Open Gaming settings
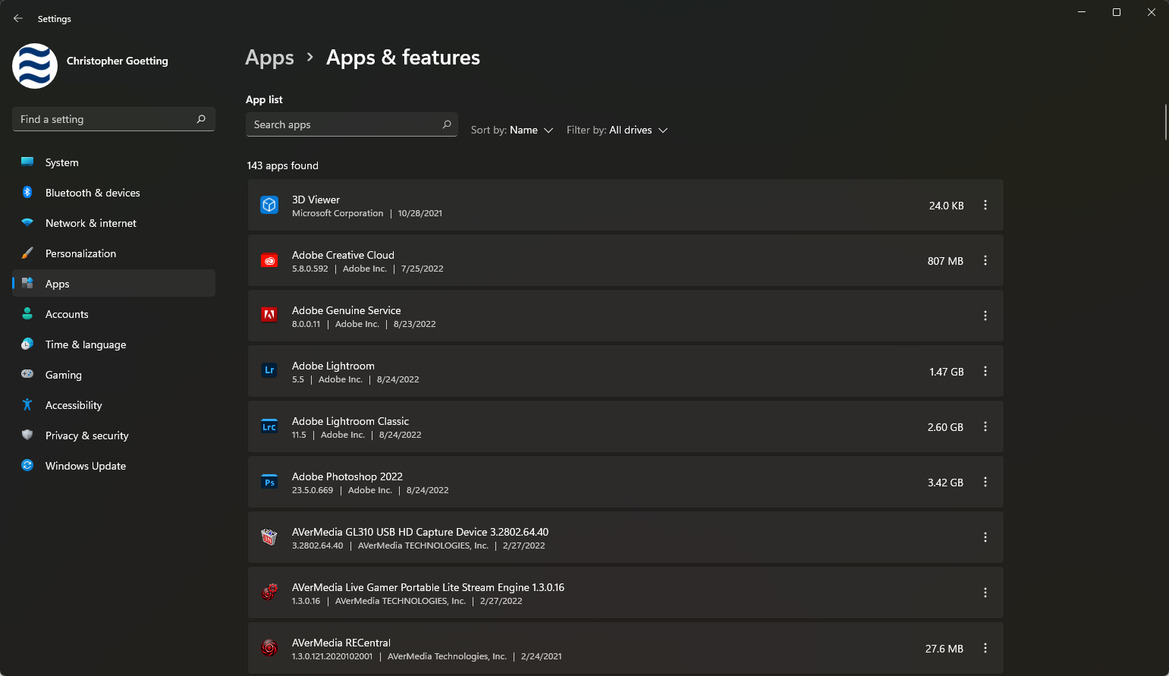Viewport: 1169px width, 676px height. point(113,375)
